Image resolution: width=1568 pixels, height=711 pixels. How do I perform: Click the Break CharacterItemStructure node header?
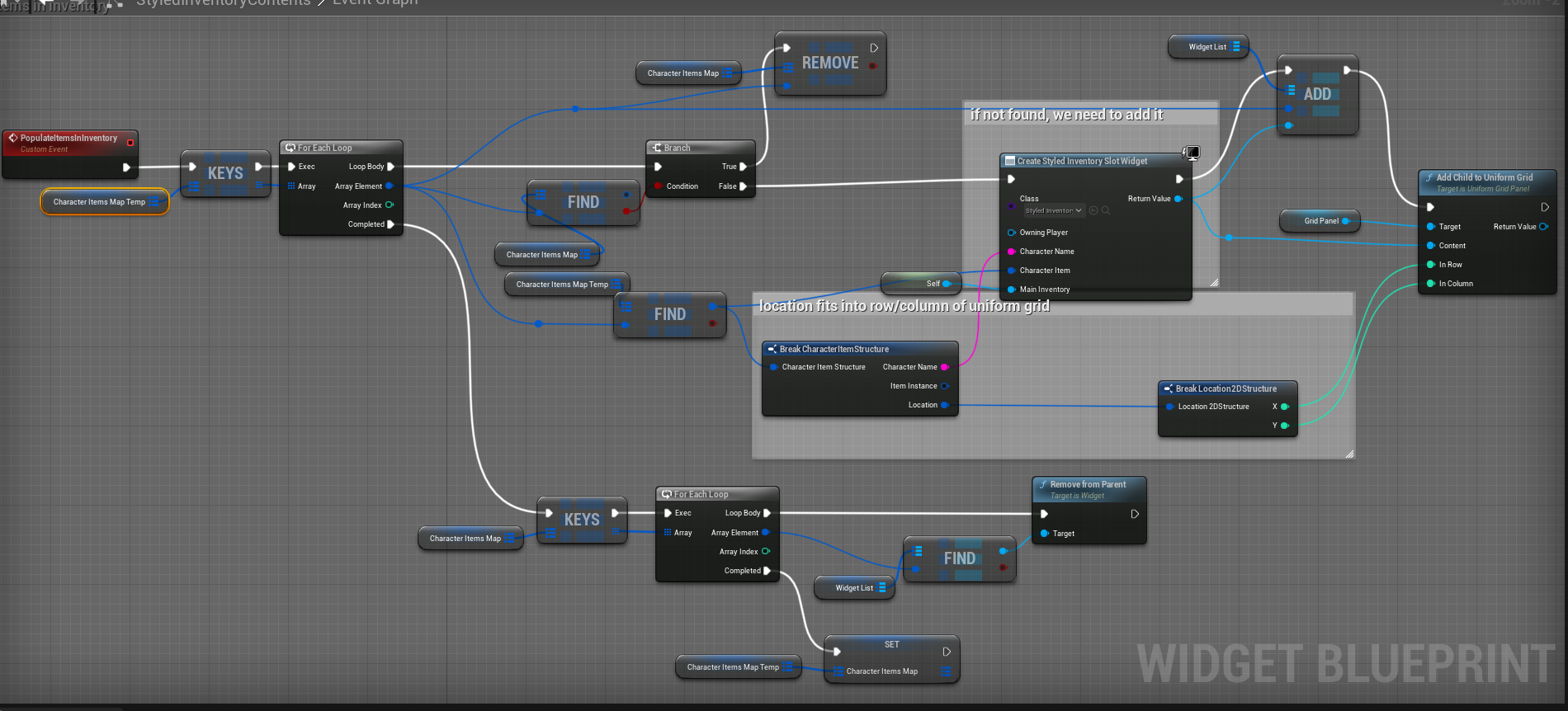pos(860,349)
